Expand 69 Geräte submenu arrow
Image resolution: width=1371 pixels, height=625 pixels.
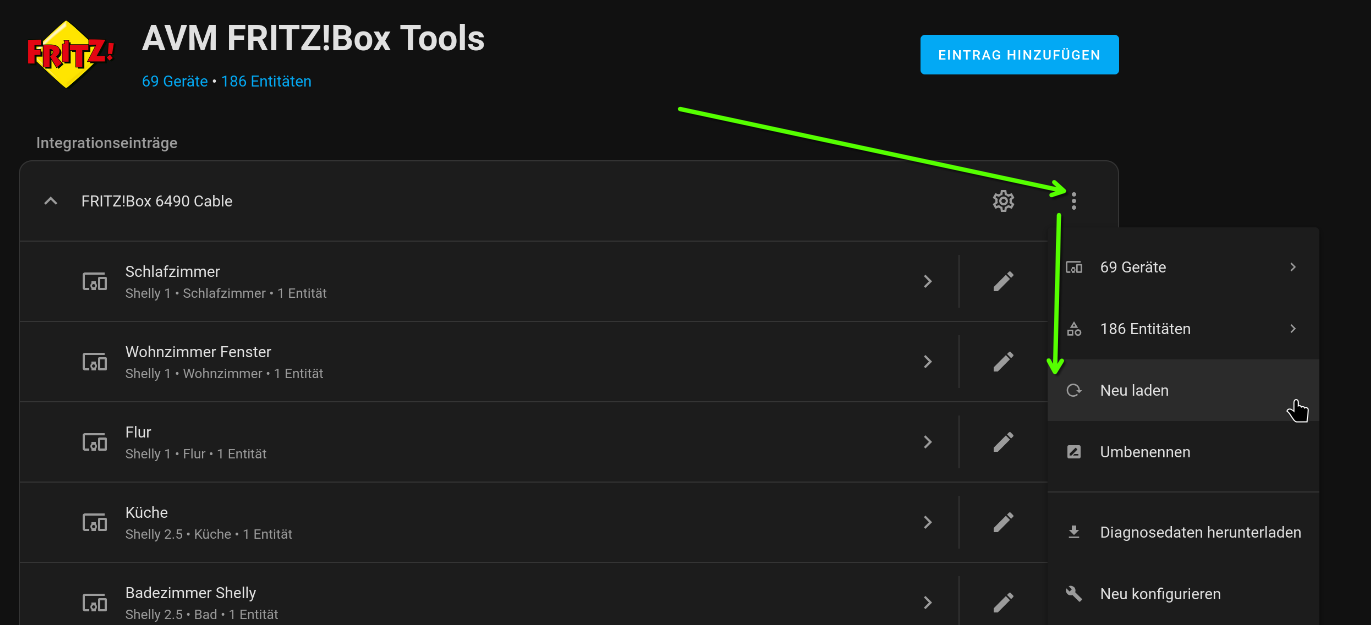pyautogui.click(x=1293, y=267)
